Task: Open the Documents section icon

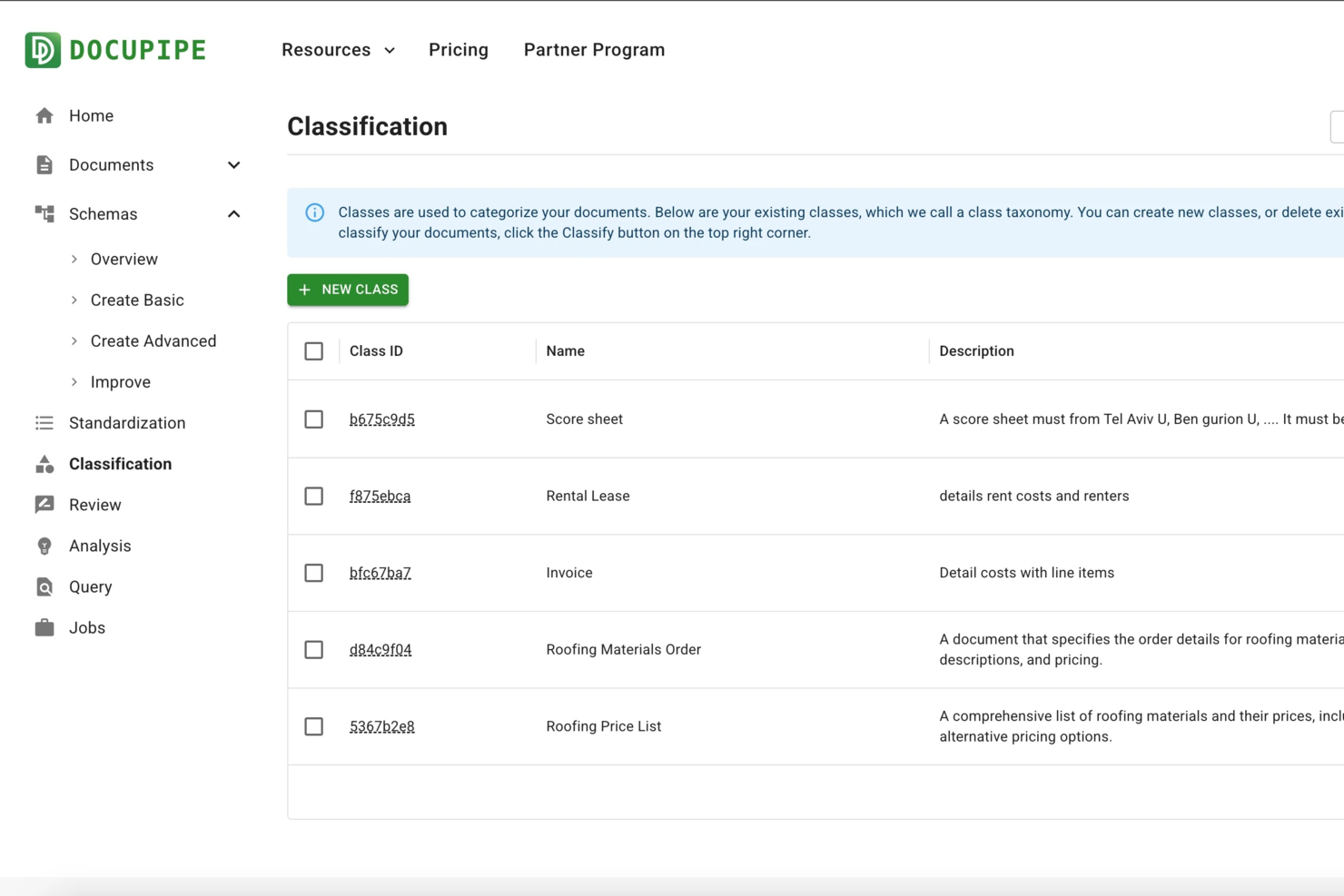Action: (44, 164)
